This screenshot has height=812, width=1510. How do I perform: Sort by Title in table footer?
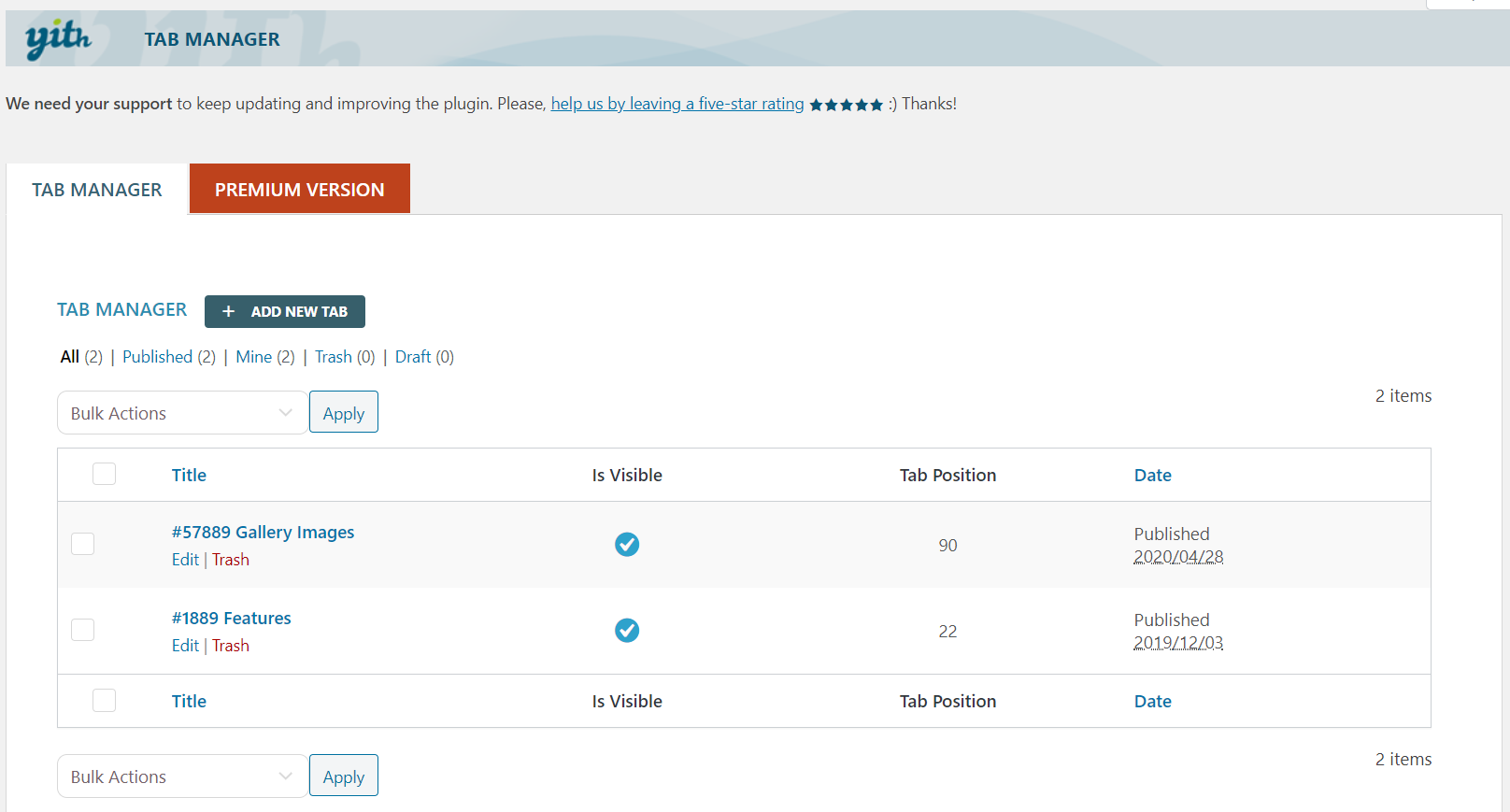189,701
